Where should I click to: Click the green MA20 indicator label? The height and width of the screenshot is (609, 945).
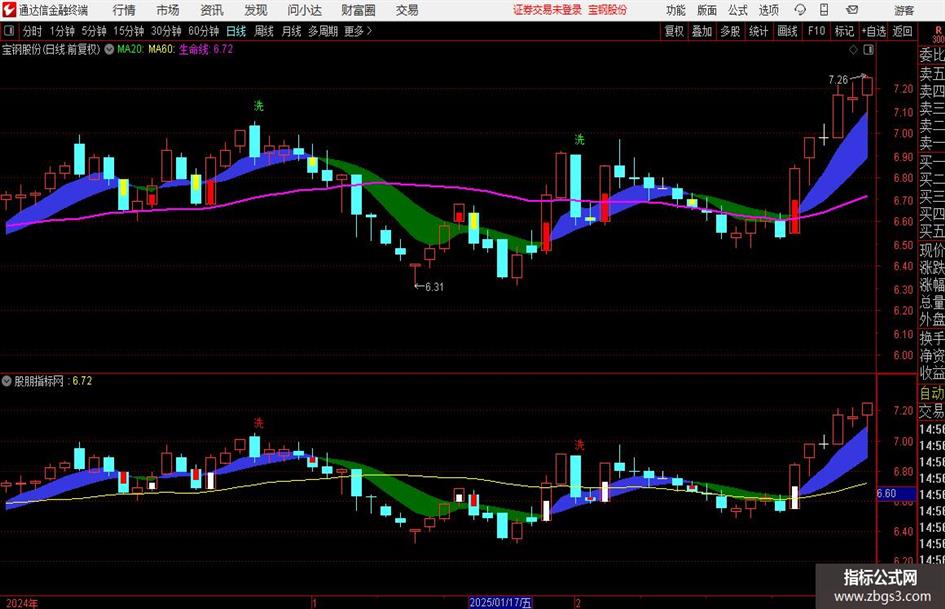pos(130,49)
